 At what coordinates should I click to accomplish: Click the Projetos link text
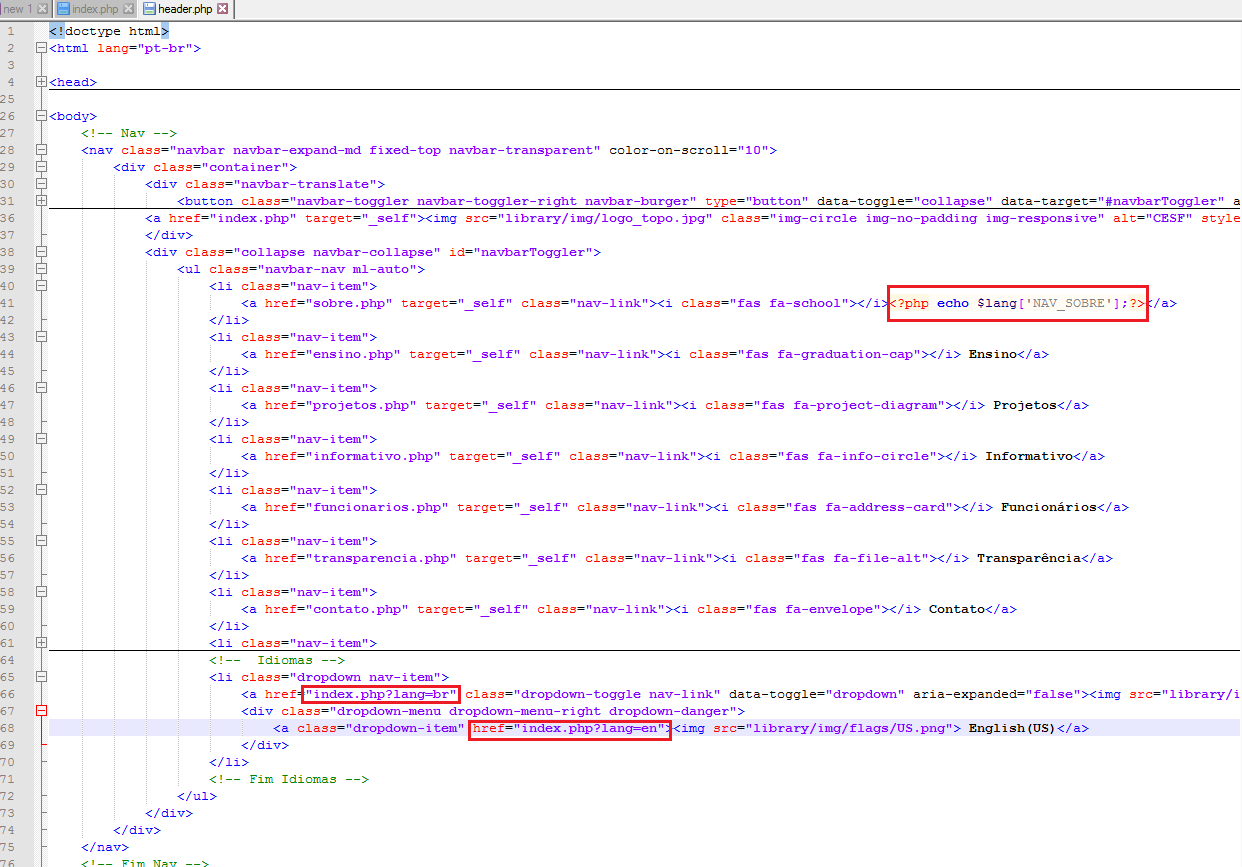pos(1024,405)
